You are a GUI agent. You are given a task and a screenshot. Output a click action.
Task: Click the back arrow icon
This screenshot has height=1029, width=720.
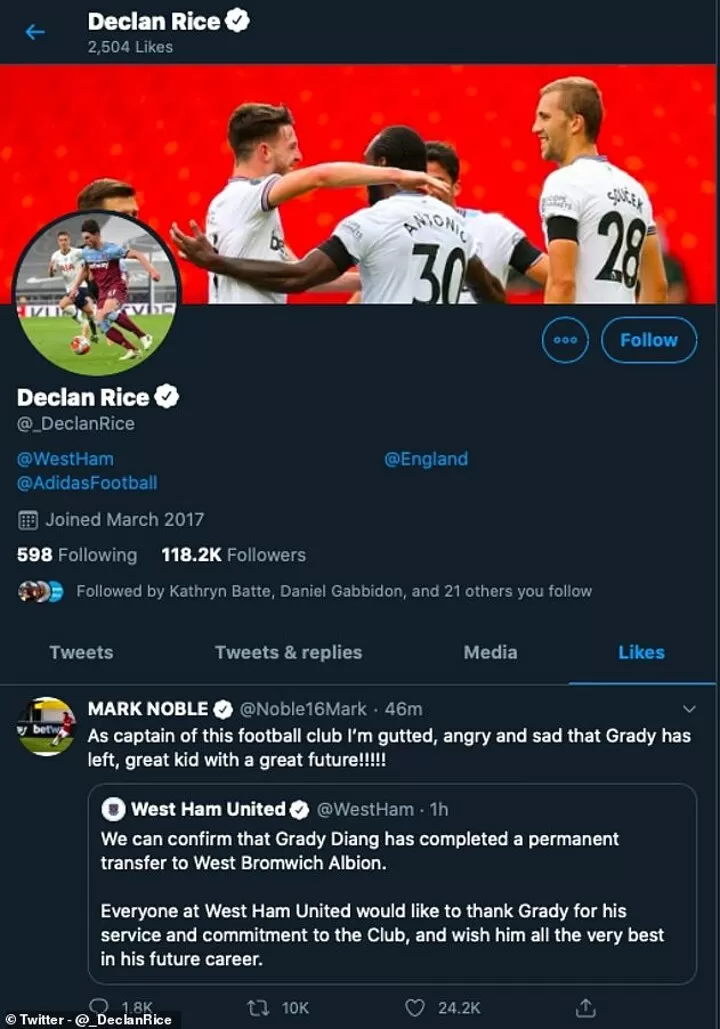click(35, 32)
